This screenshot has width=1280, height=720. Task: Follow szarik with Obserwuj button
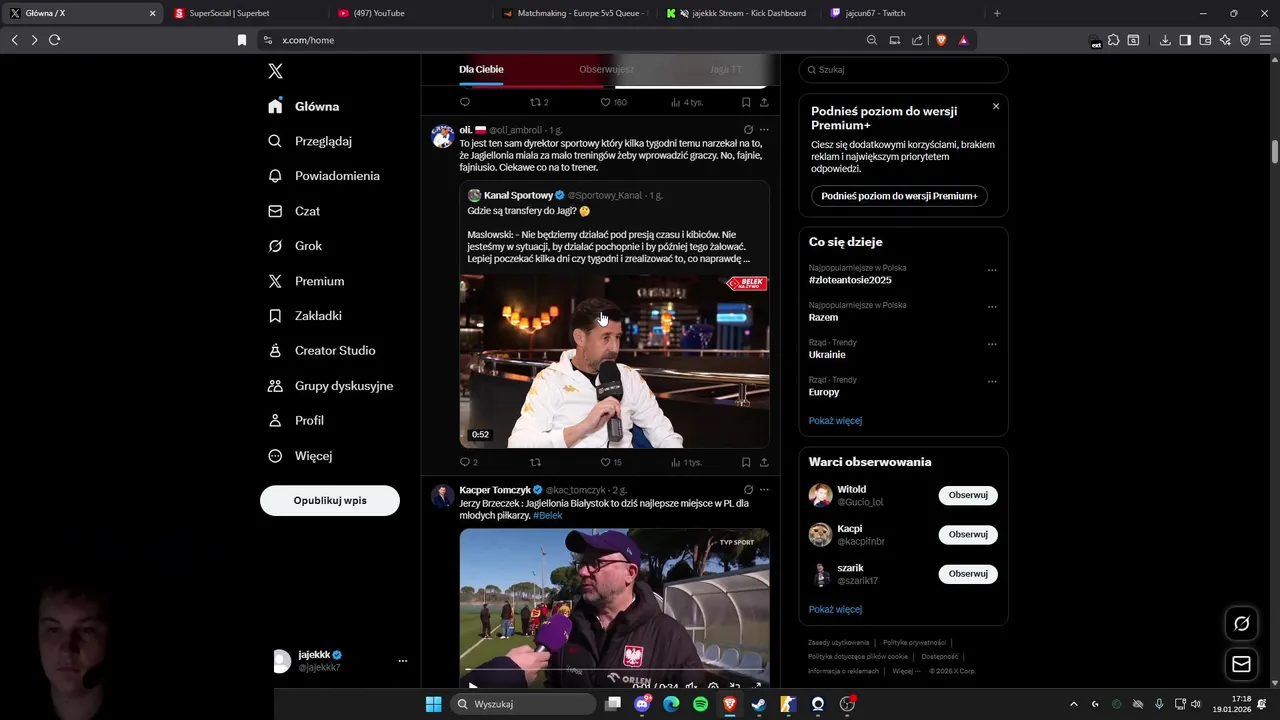click(968, 574)
